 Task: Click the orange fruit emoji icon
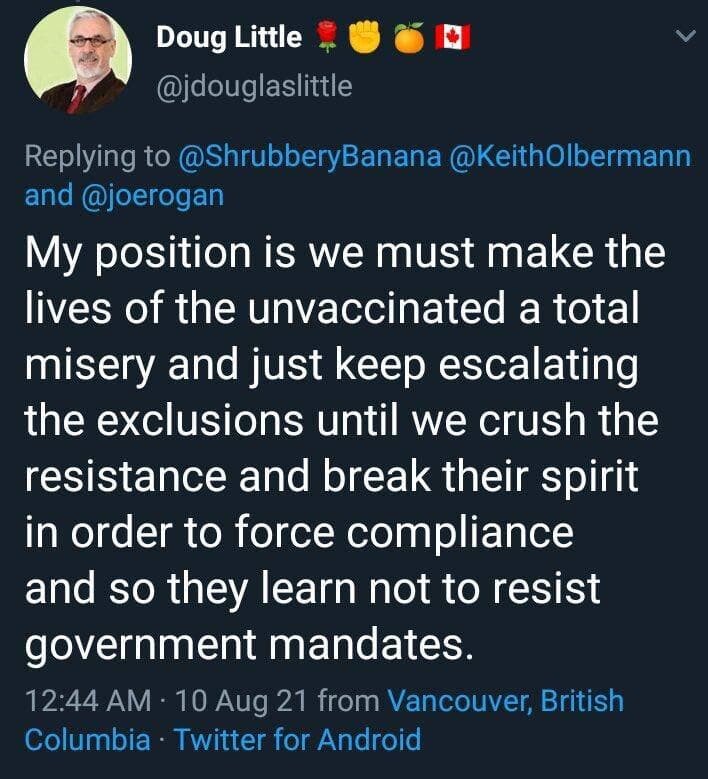coord(411,38)
